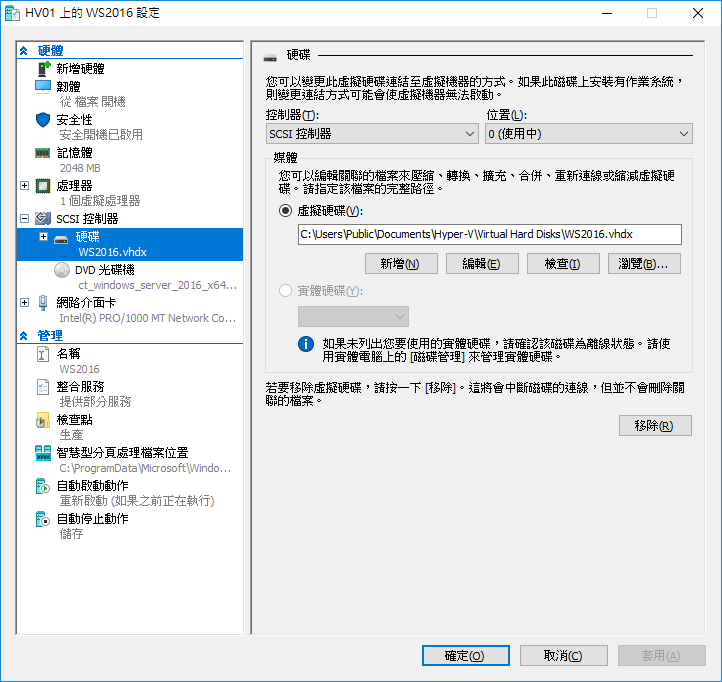Select the 2048 MB memory value text

[80, 168]
